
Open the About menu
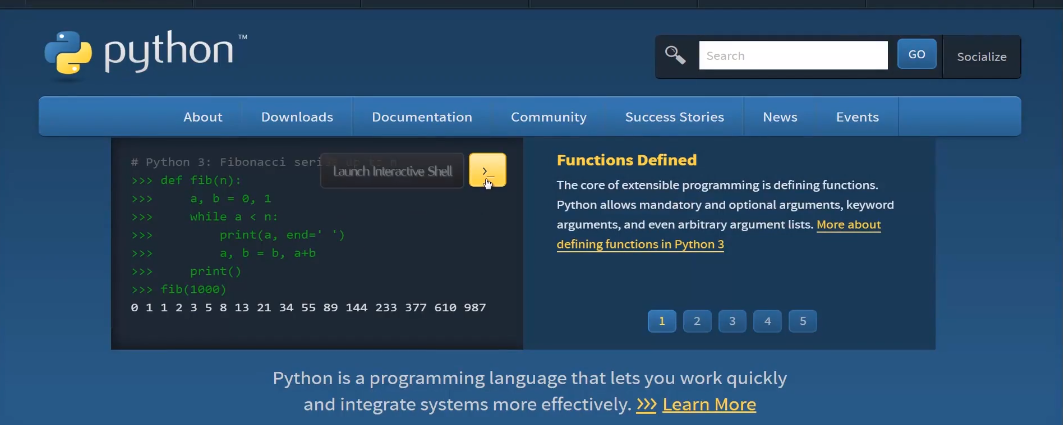[x=203, y=117]
